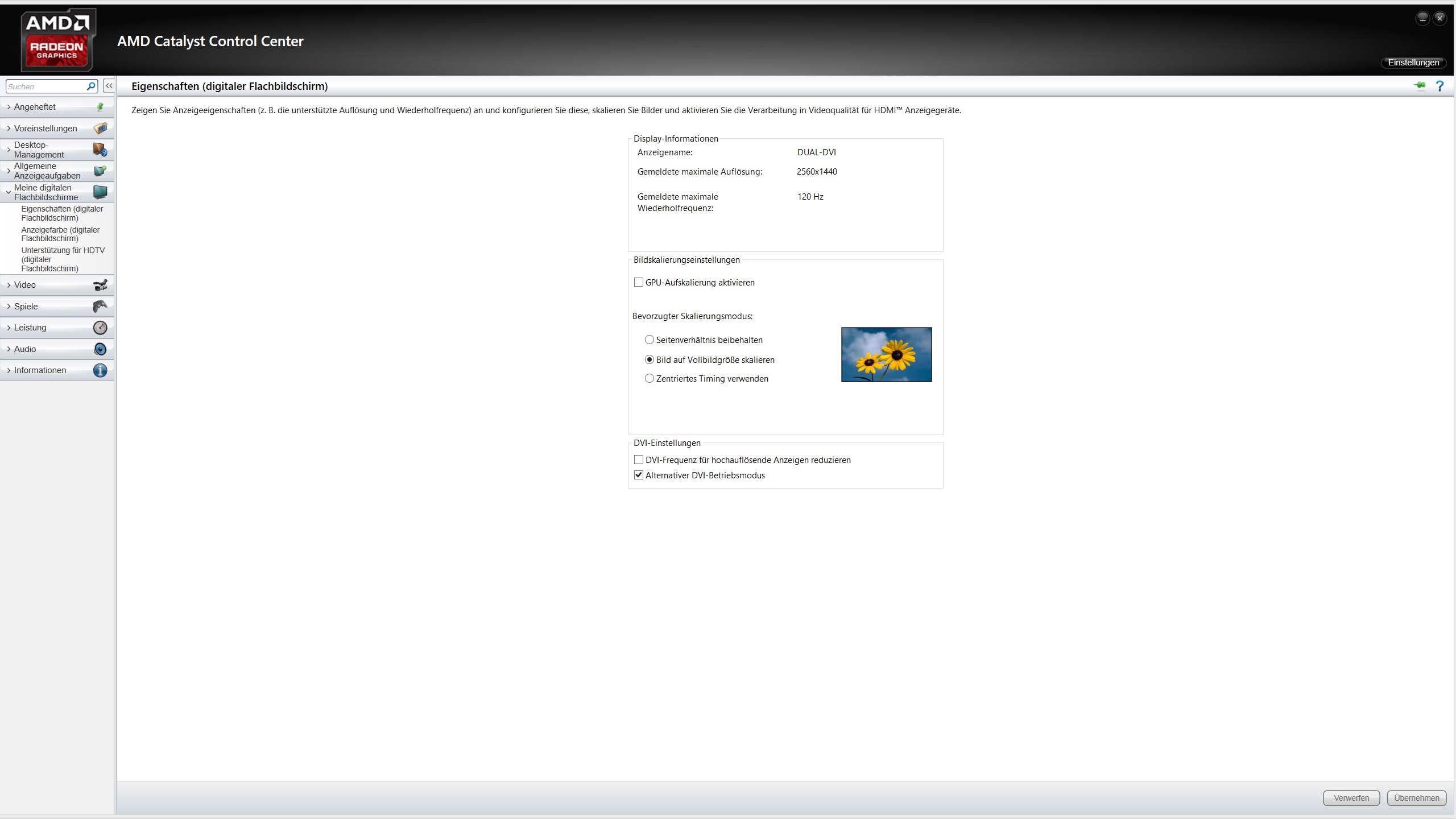1456x819 pixels.
Task: Check DVI-Frequenz reduzieren option
Action: [x=639, y=460]
